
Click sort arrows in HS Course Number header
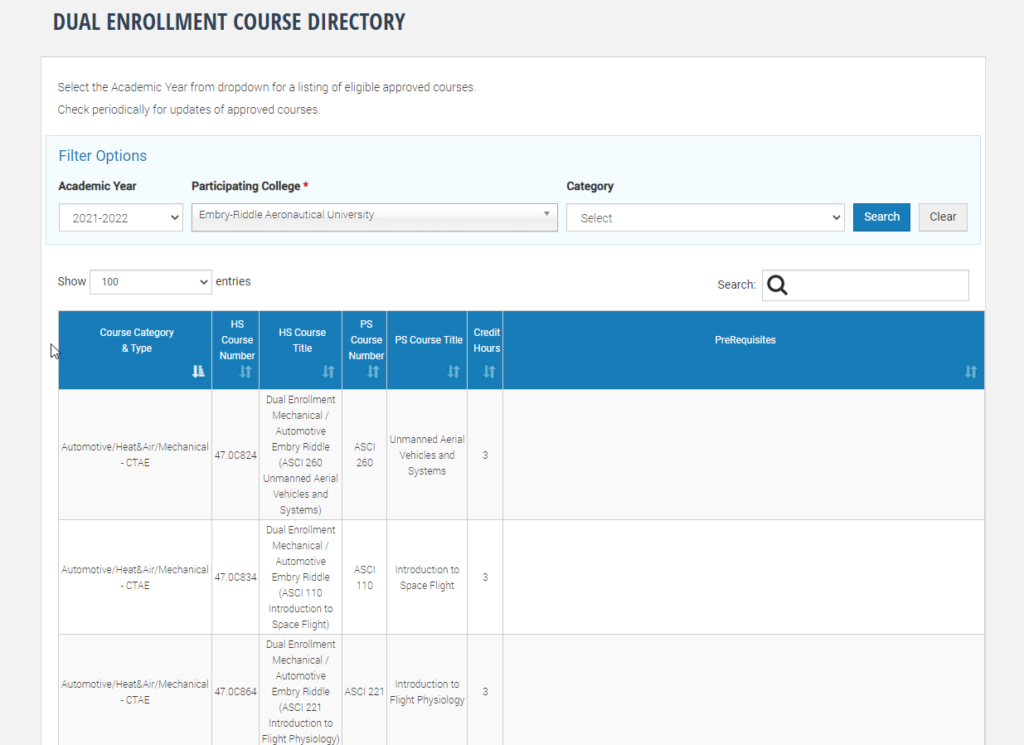click(x=246, y=372)
